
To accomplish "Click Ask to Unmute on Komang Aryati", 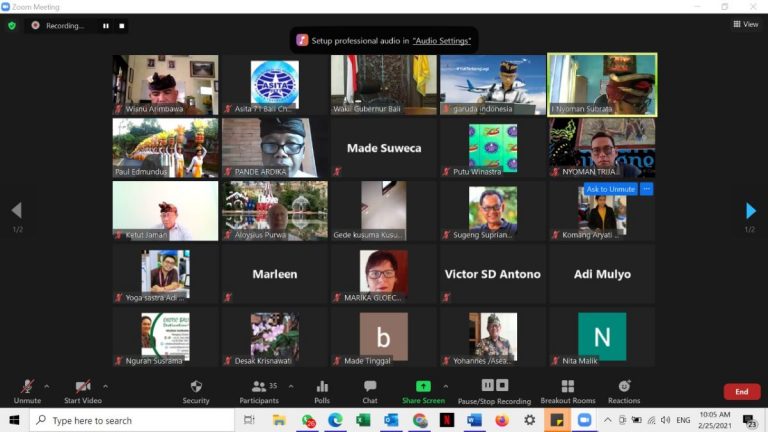I will 610,189.
